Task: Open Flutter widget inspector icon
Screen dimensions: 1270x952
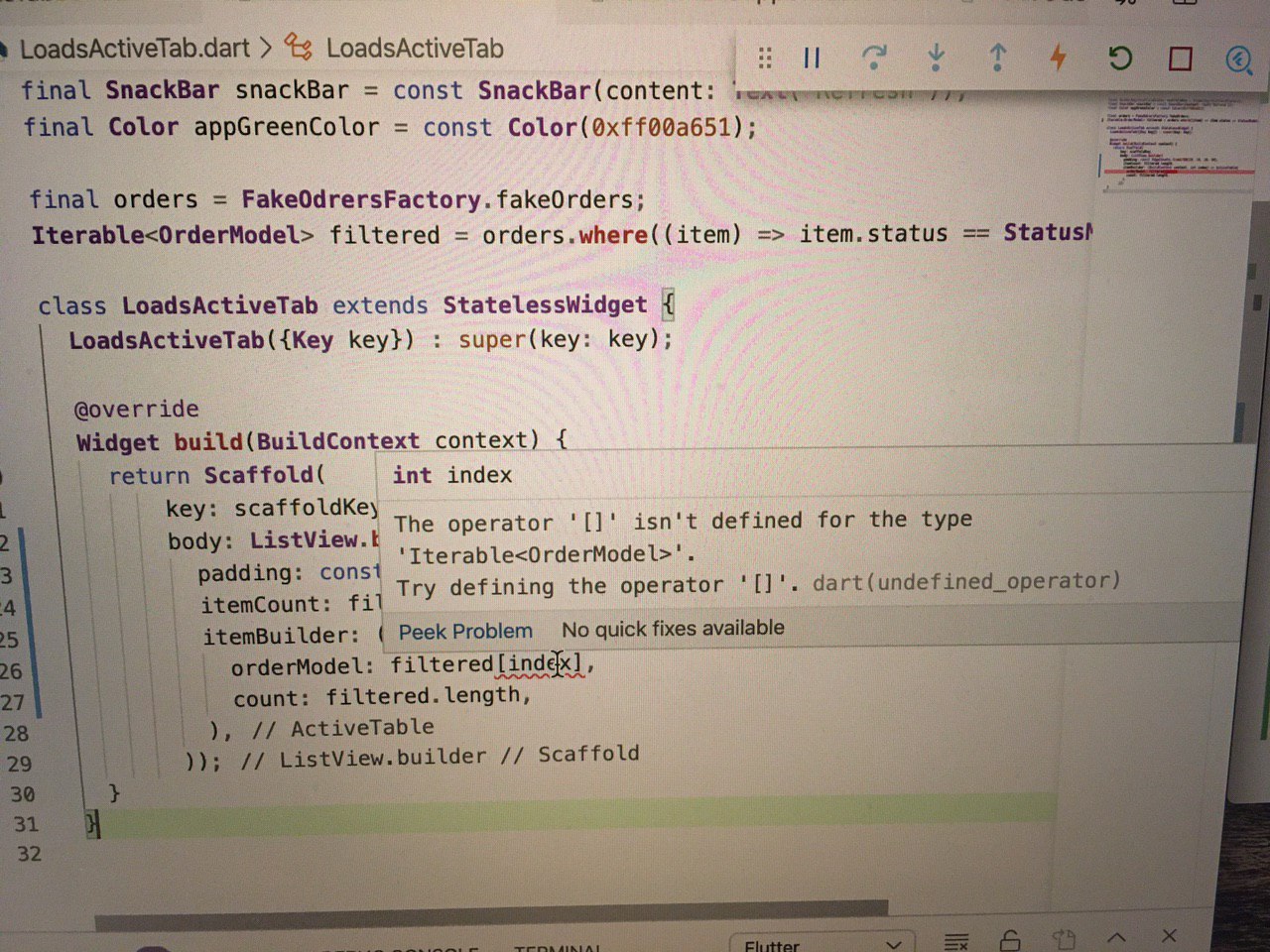Action: pos(1239,60)
